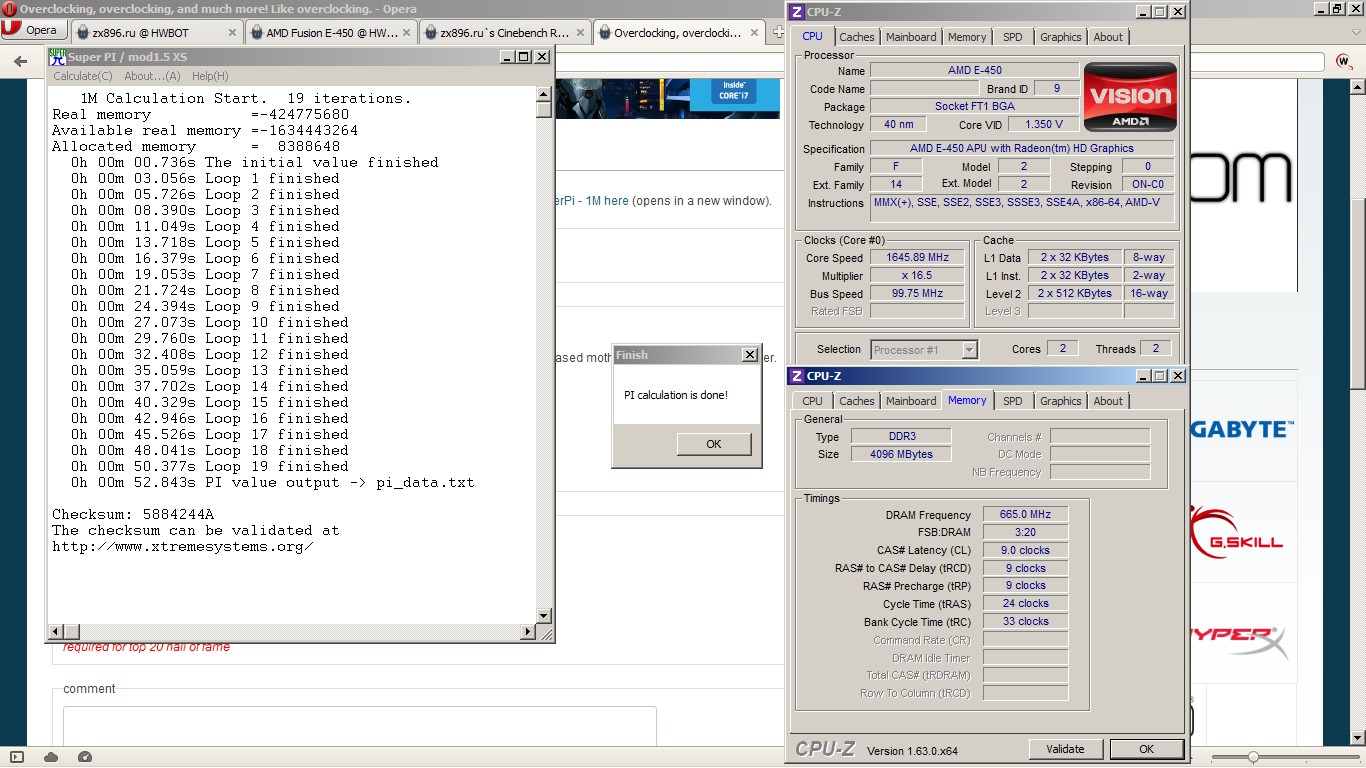Open Graphics tab in upper CPU-Z window
Screen dimensions: 1366x768
(x=1060, y=37)
